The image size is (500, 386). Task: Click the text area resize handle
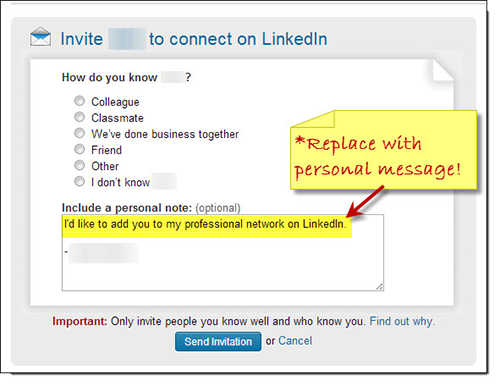380,287
